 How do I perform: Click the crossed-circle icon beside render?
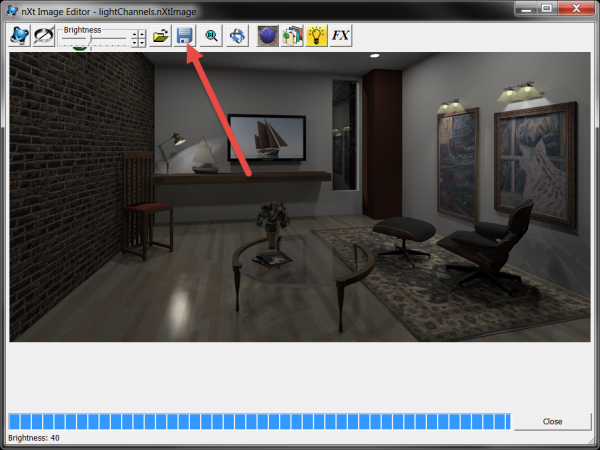point(45,36)
